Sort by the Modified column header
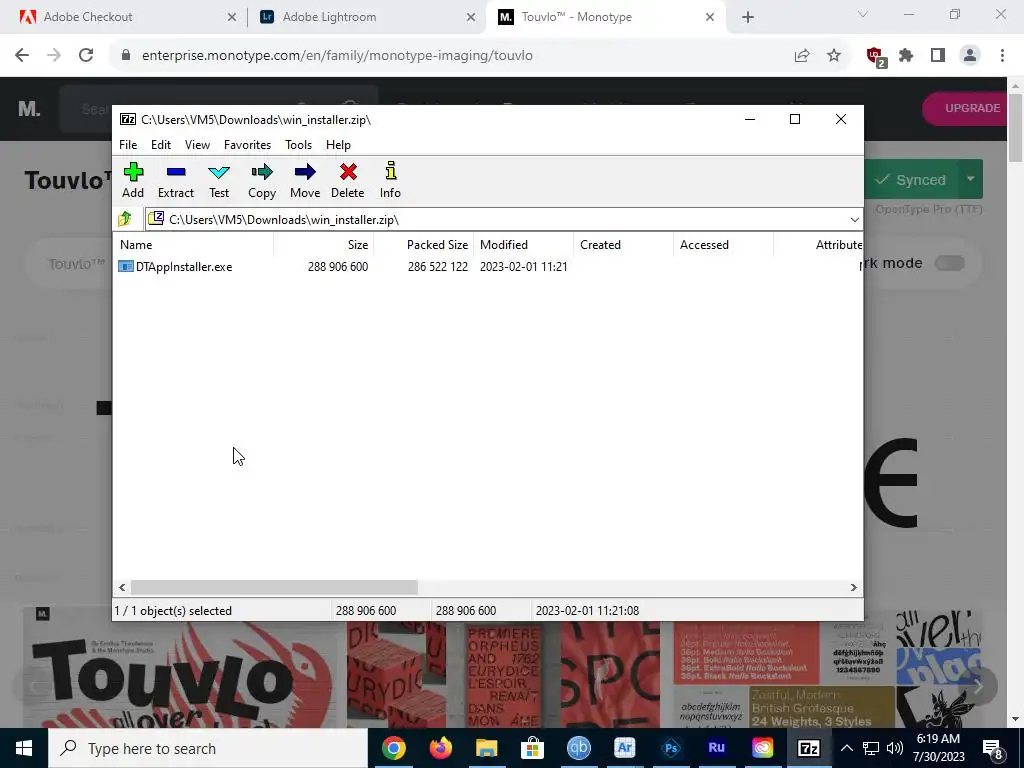 click(x=524, y=245)
